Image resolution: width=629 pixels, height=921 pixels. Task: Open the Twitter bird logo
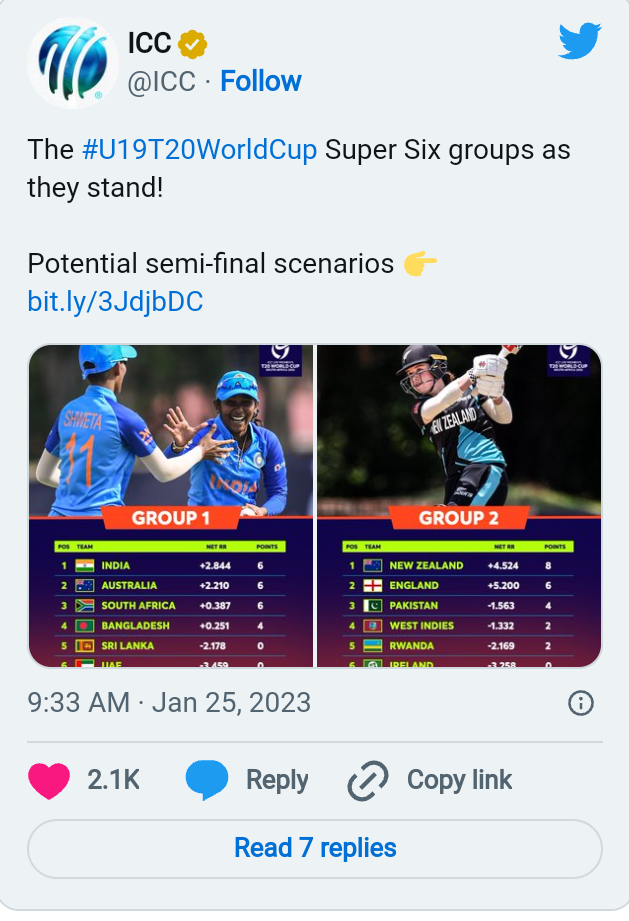point(579,42)
